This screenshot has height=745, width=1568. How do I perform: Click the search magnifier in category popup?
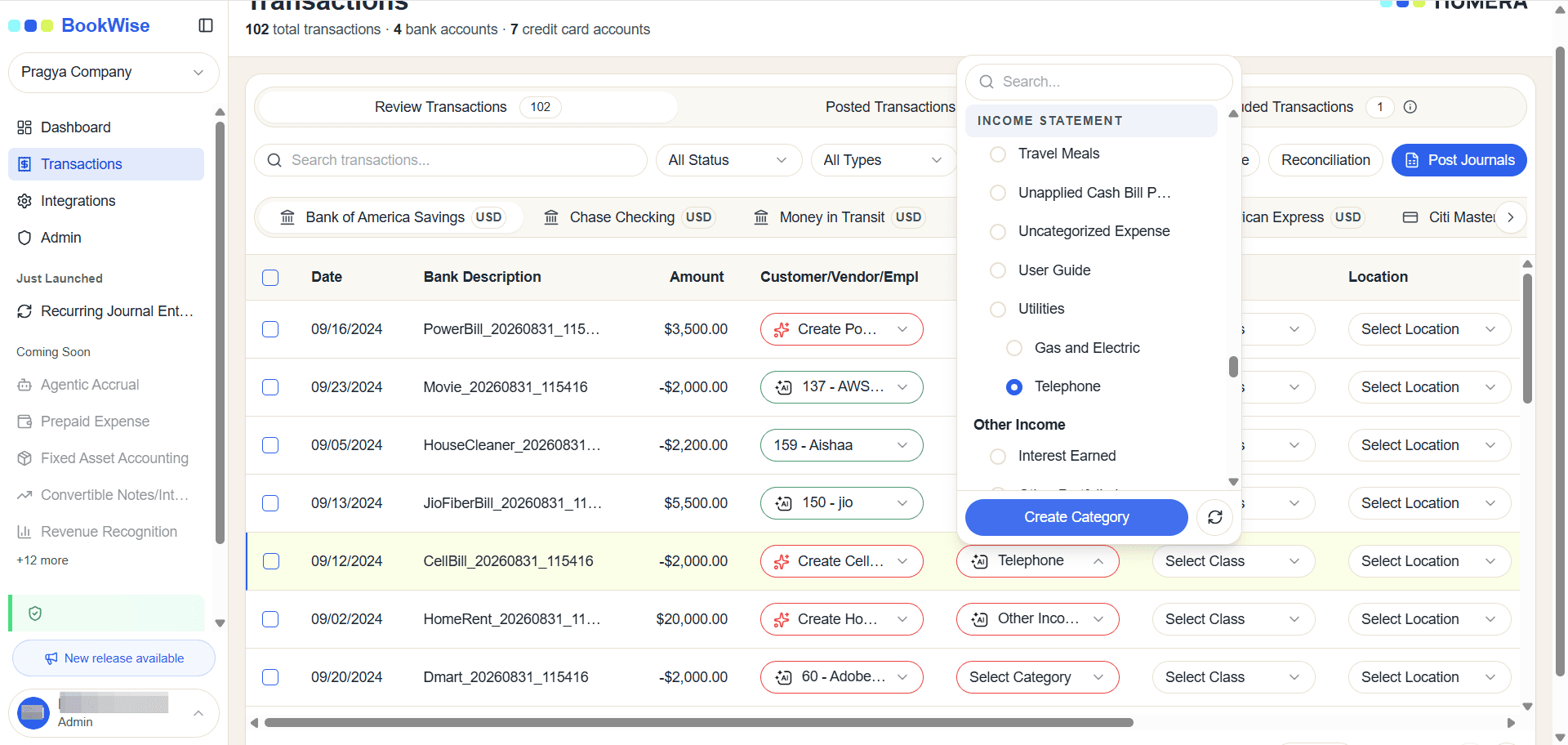(987, 82)
